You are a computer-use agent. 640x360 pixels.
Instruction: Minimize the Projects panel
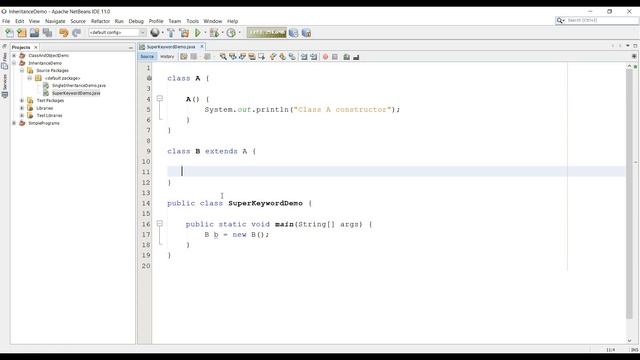click(131, 48)
